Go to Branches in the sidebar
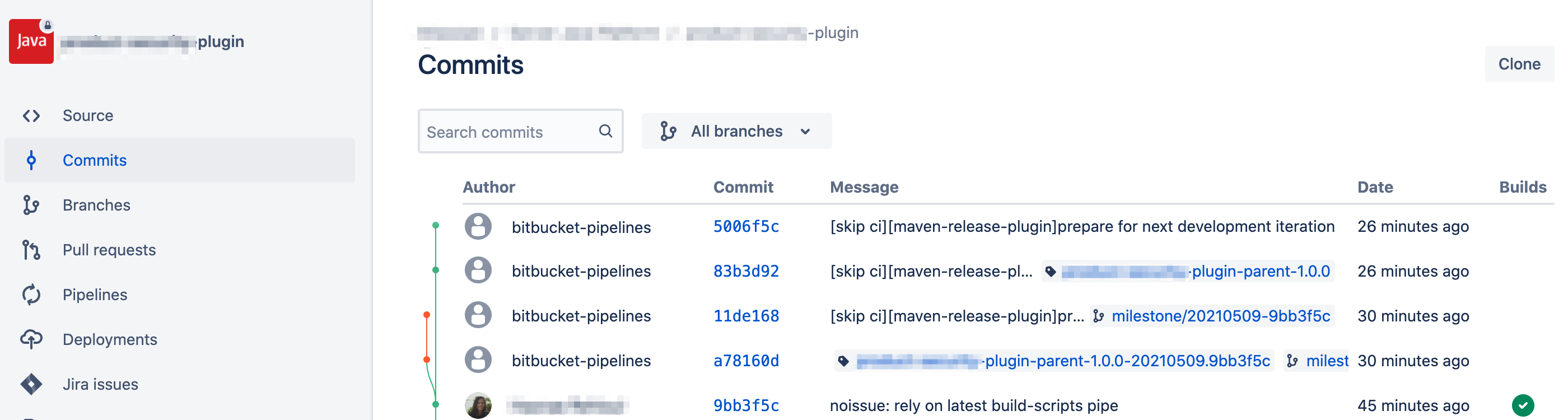This screenshot has width=1568, height=420. click(x=180, y=205)
